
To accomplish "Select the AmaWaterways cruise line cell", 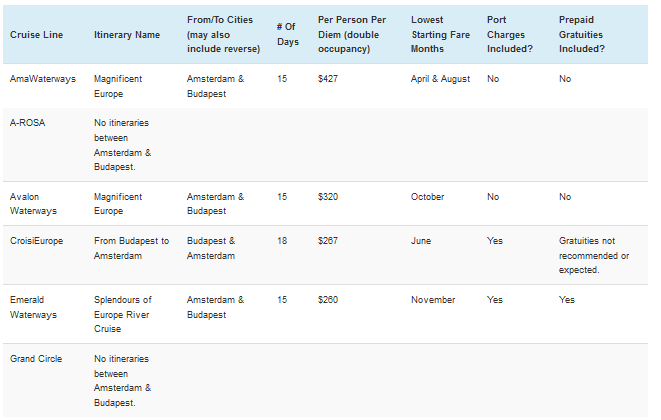I will pos(43,79).
